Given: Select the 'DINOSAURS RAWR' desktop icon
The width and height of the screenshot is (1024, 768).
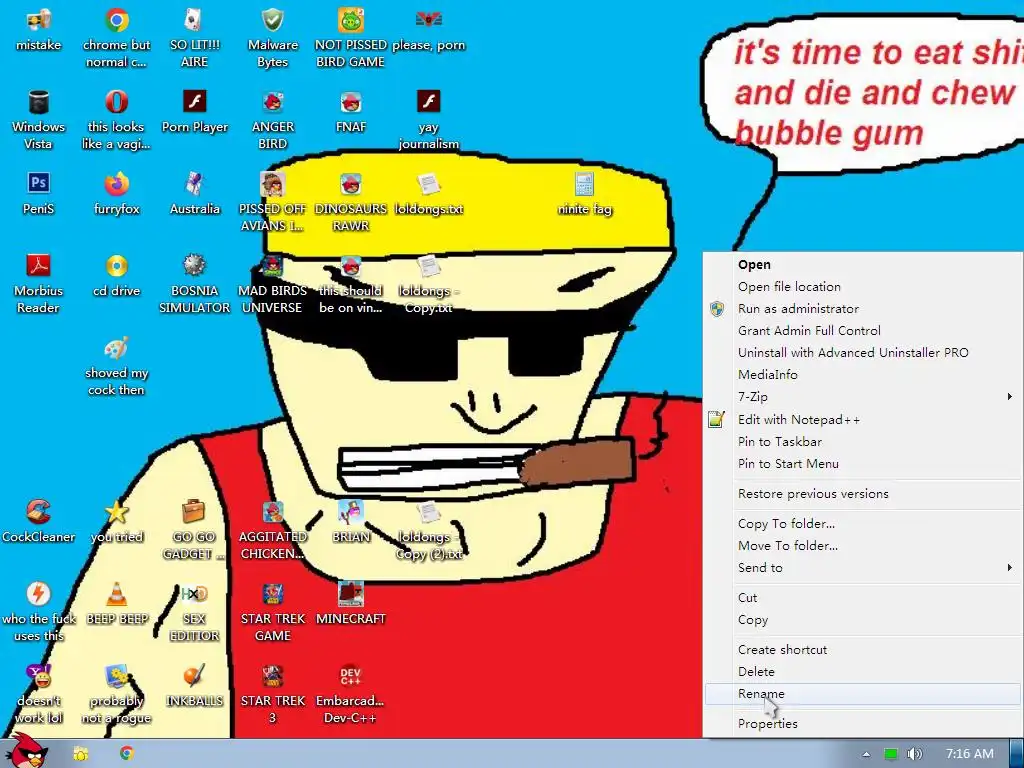Looking at the screenshot, I should click(351, 202).
